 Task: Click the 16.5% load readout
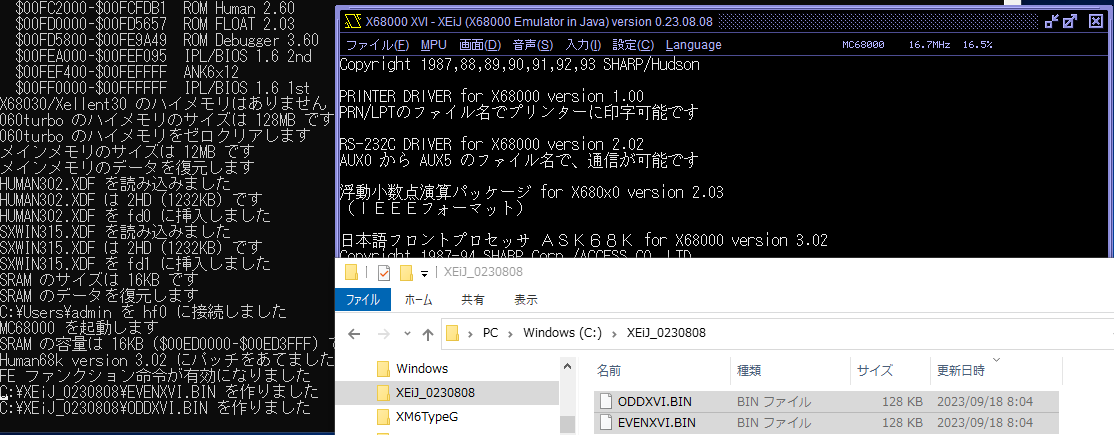pyautogui.click(x=978, y=45)
